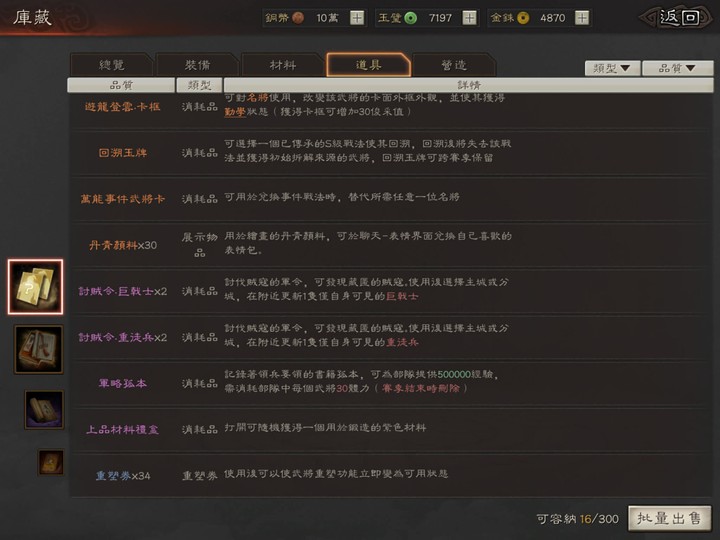Click the 批量出售 bulk sell button

[x=669, y=518]
